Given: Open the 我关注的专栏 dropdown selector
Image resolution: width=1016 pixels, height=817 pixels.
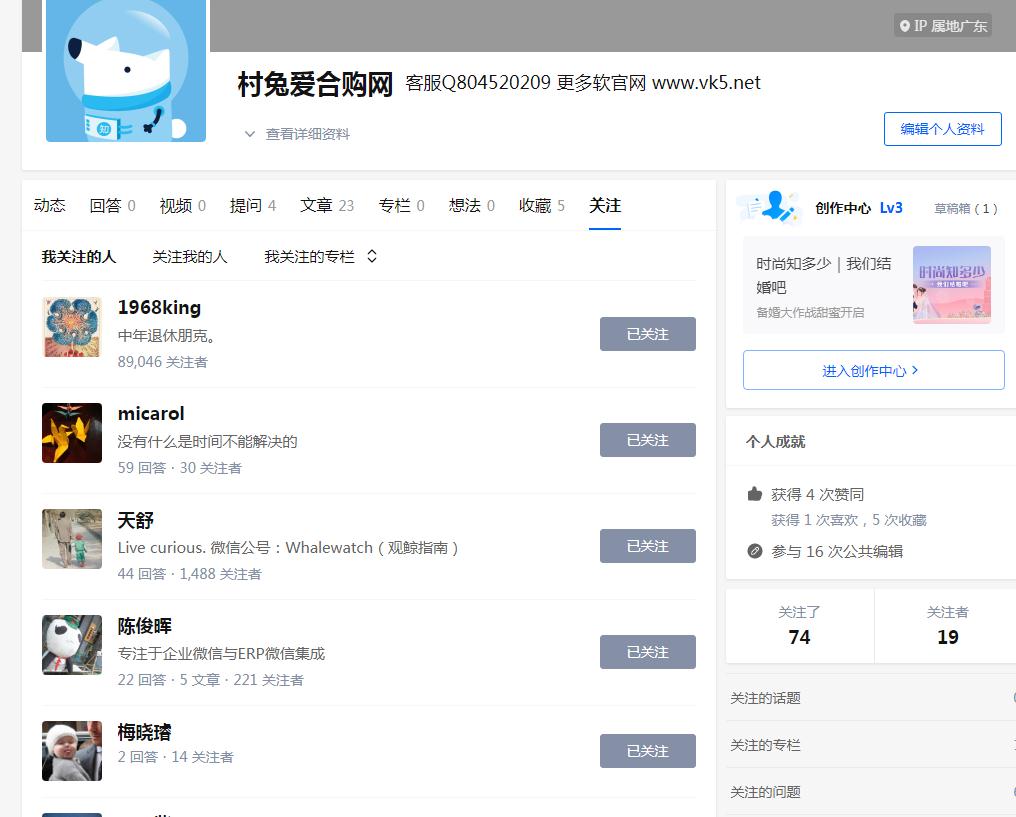Looking at the screenshot, I should (x=320, y=257).
